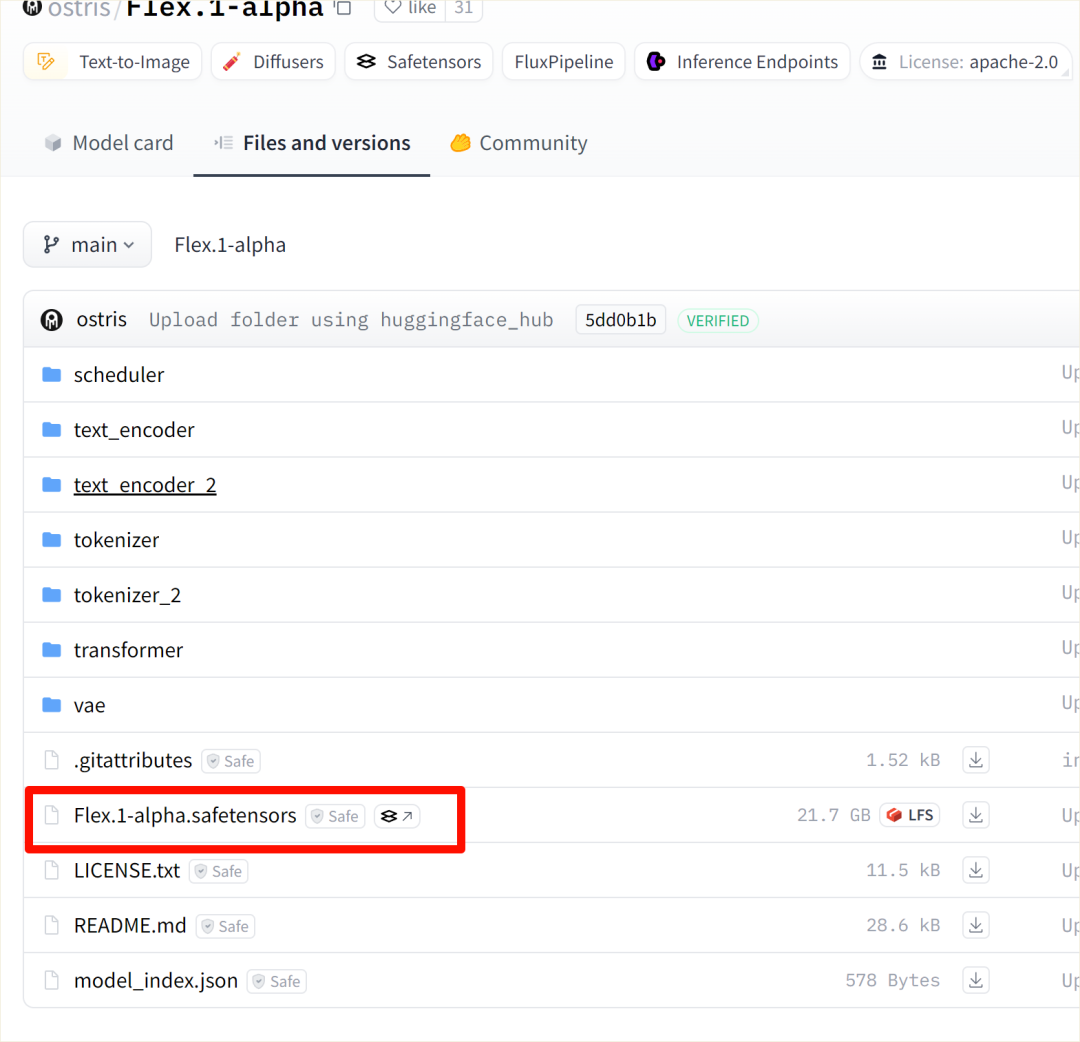Filter models by the Text-to-Image tag
The height and width of the screenshot is (1042, 1080).
pos(111,61)
